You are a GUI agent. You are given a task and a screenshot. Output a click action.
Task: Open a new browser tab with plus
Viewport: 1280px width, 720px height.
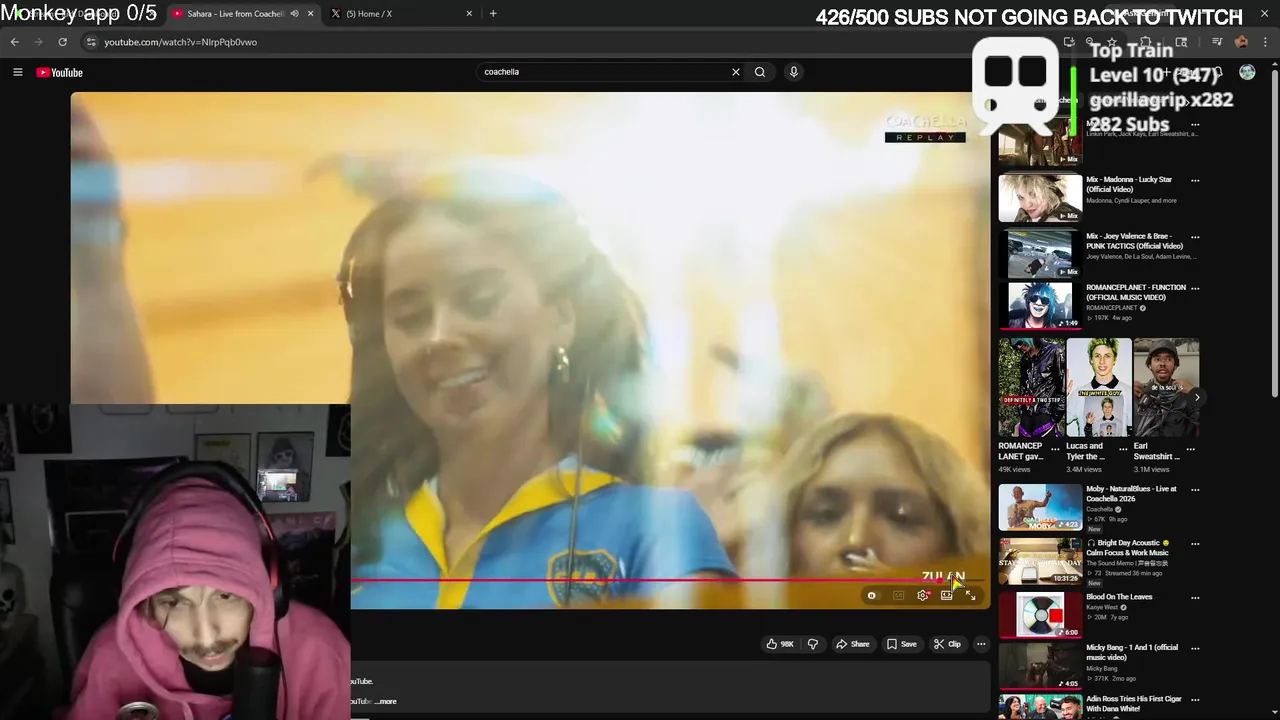(493, 13)
